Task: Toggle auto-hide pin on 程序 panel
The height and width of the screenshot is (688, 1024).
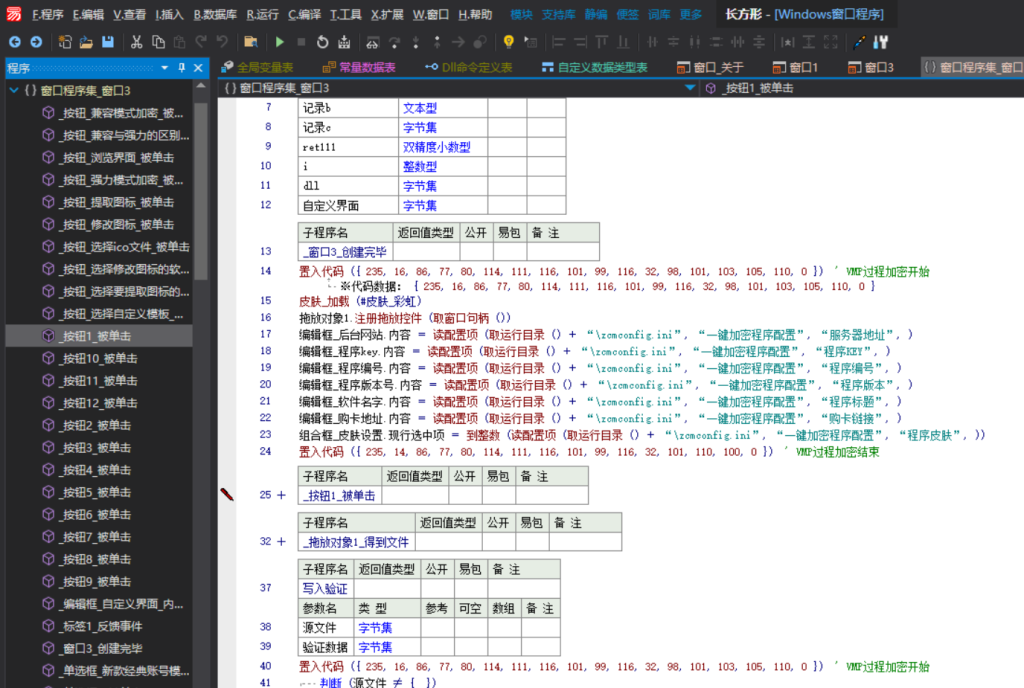Action: (181, 68)
